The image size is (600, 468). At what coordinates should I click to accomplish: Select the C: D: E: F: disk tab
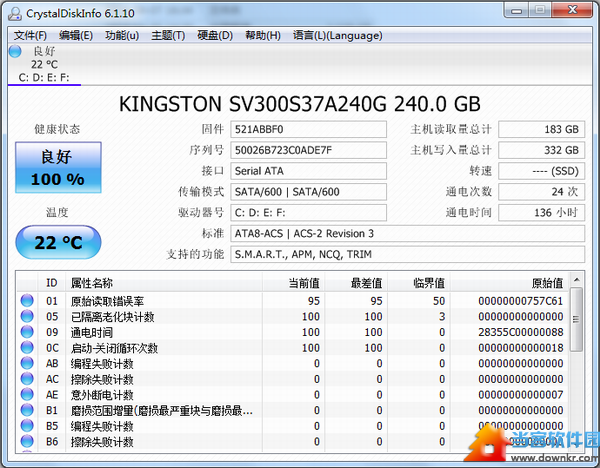coord(44,64)
